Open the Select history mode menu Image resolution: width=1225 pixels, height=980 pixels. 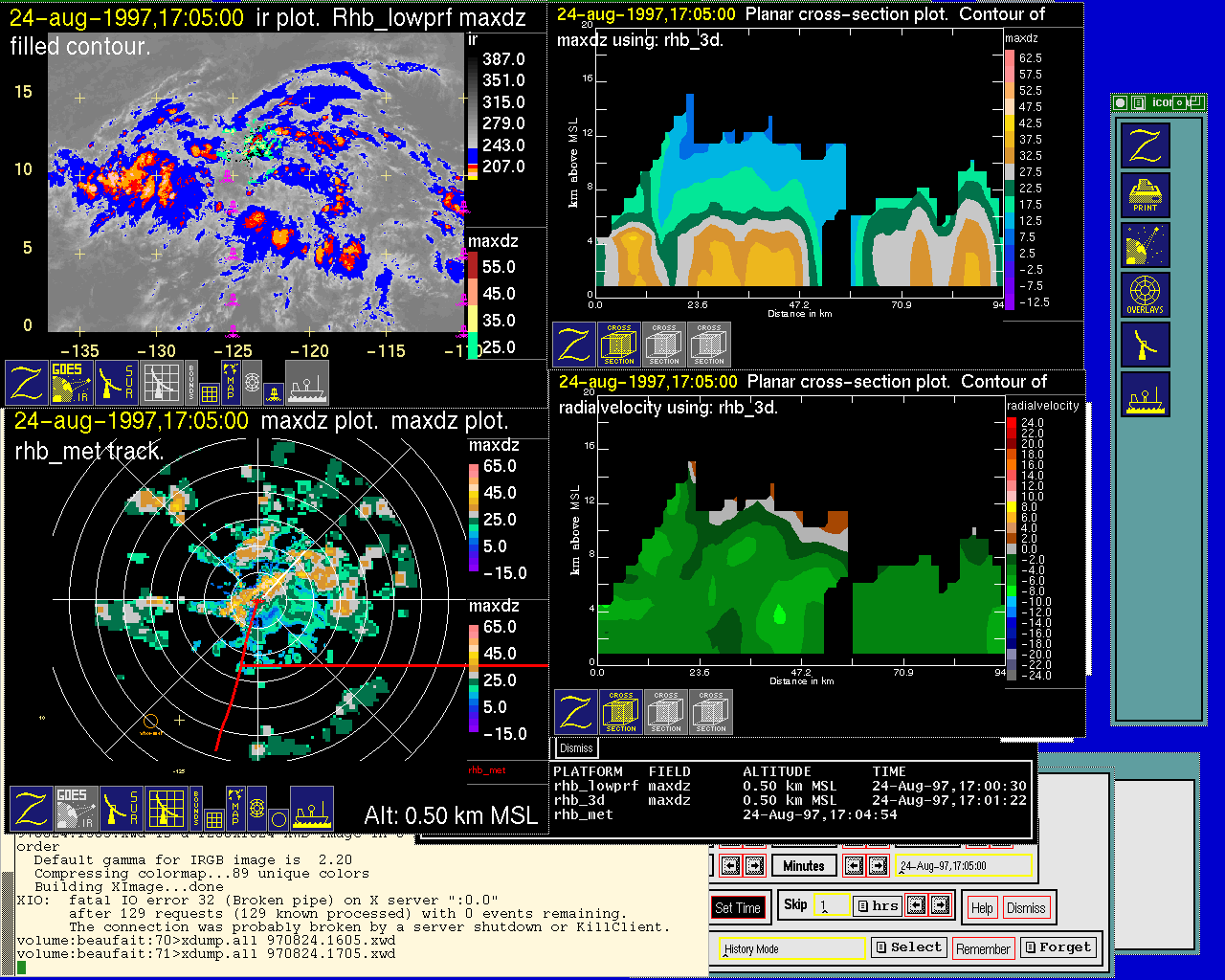tap(907, 947)
